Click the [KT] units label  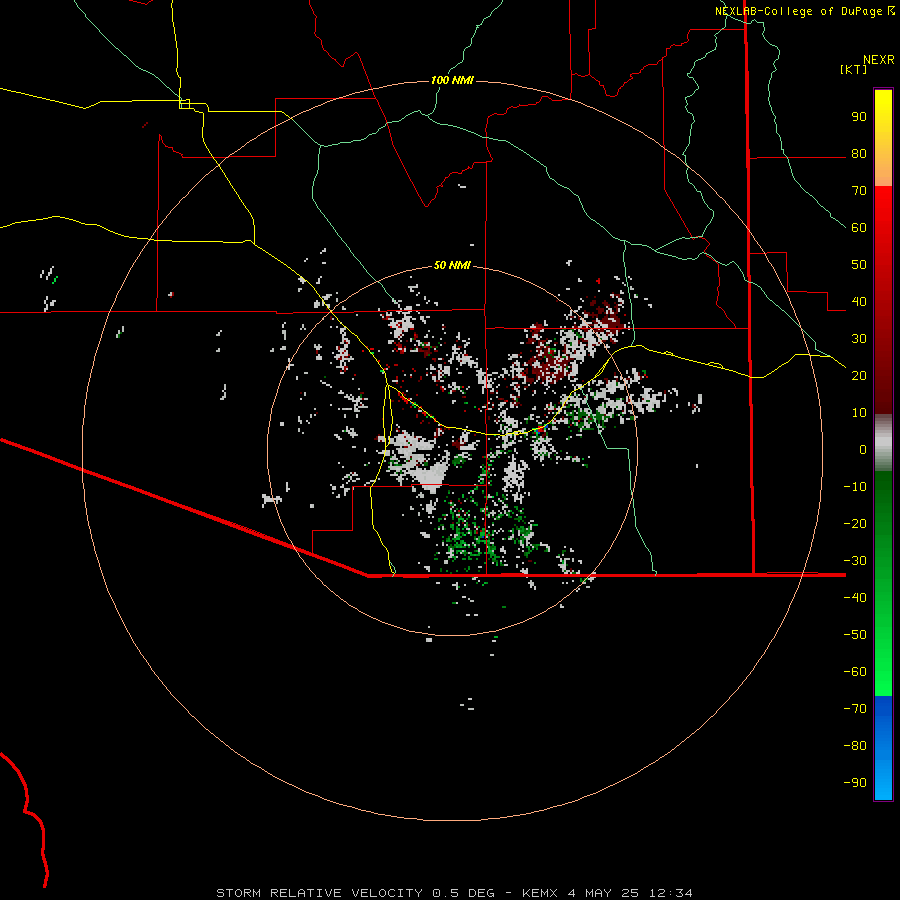tap(853, 69)
